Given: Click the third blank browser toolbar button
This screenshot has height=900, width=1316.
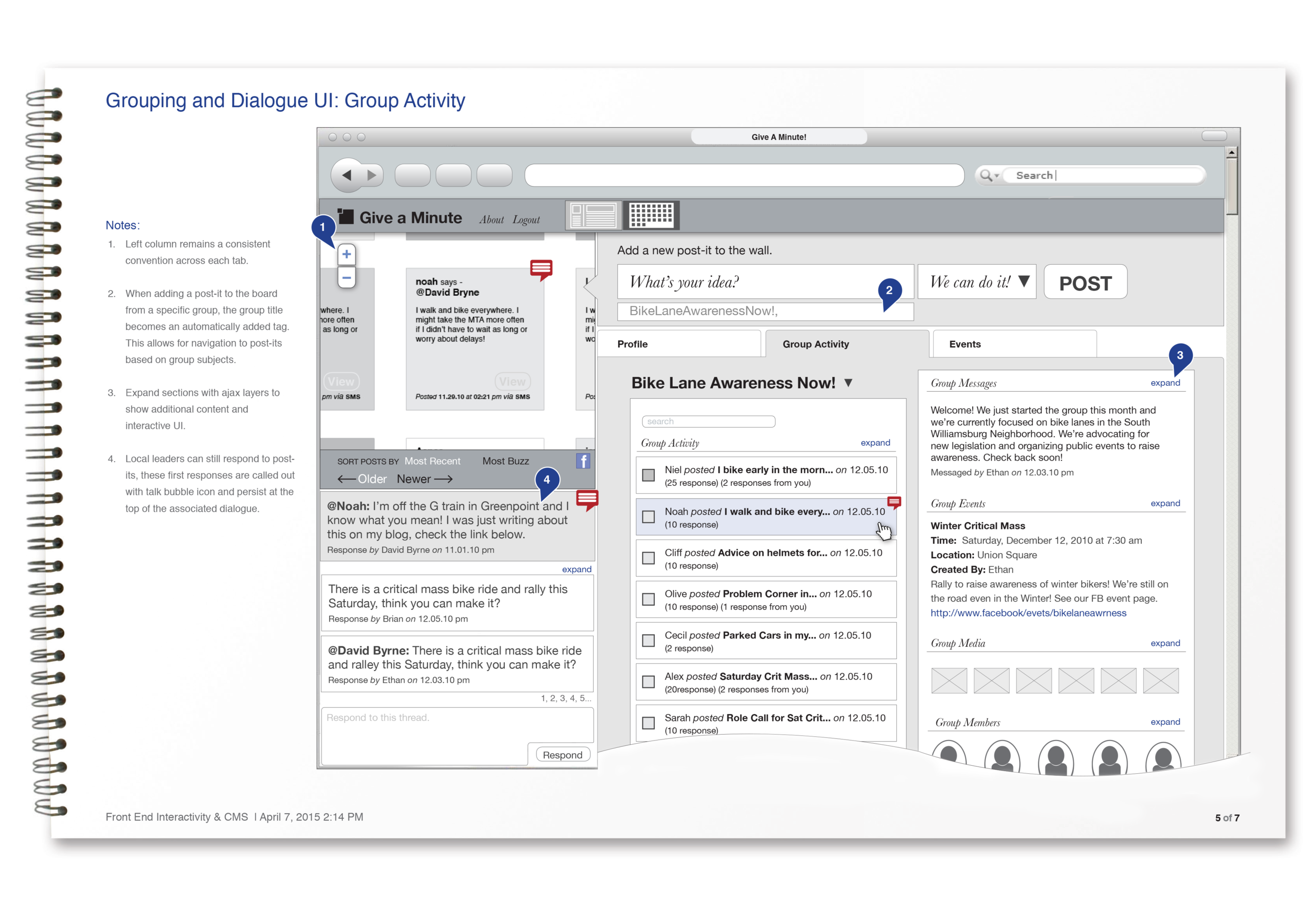Looking at the screenshot, I should coord(494,175).
